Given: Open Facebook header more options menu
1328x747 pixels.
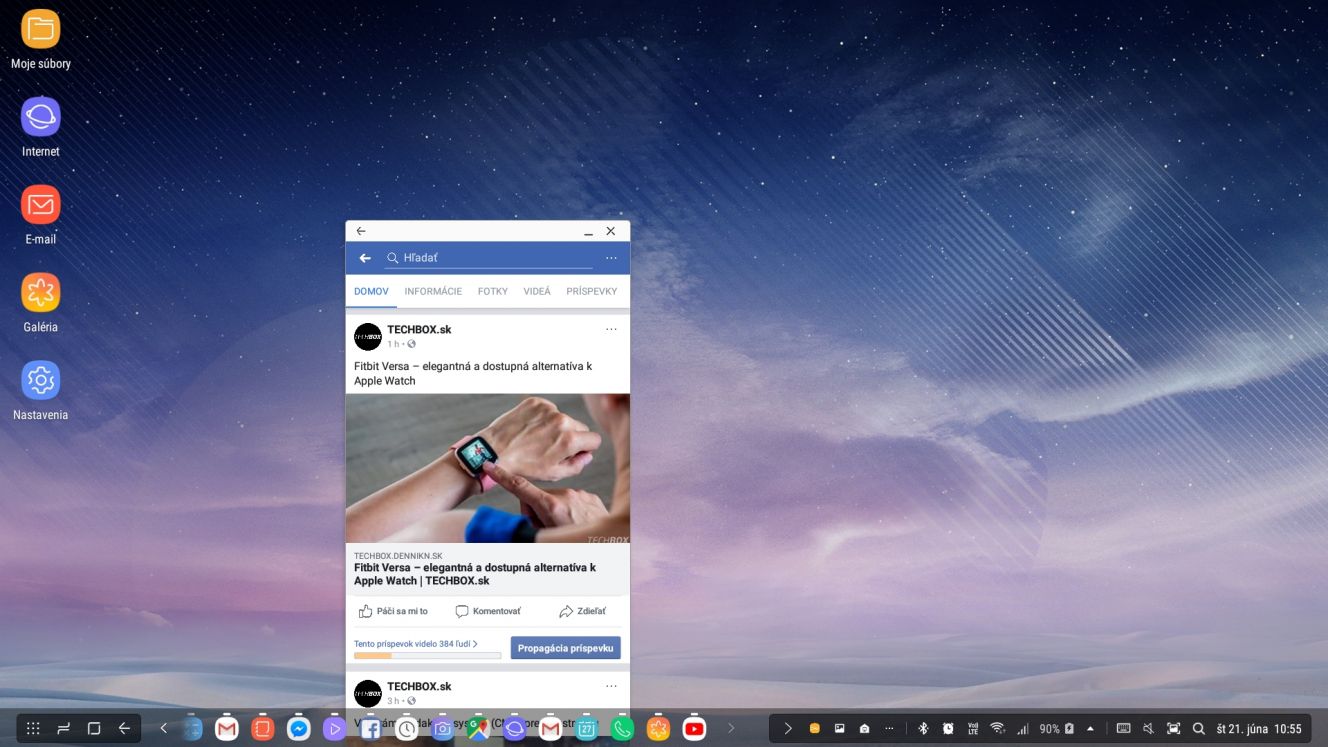Looking at the screenshot, I should tap(611, 258).
